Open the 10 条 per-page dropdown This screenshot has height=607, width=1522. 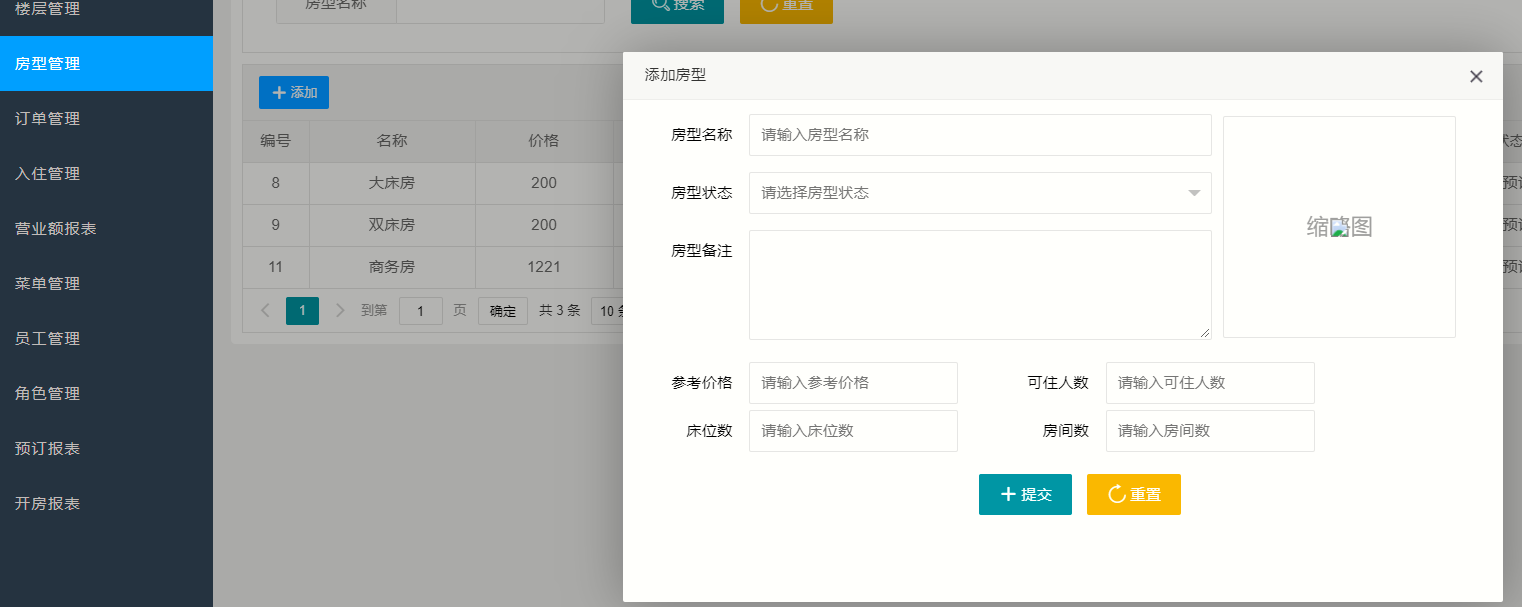(x=608, y=311)
